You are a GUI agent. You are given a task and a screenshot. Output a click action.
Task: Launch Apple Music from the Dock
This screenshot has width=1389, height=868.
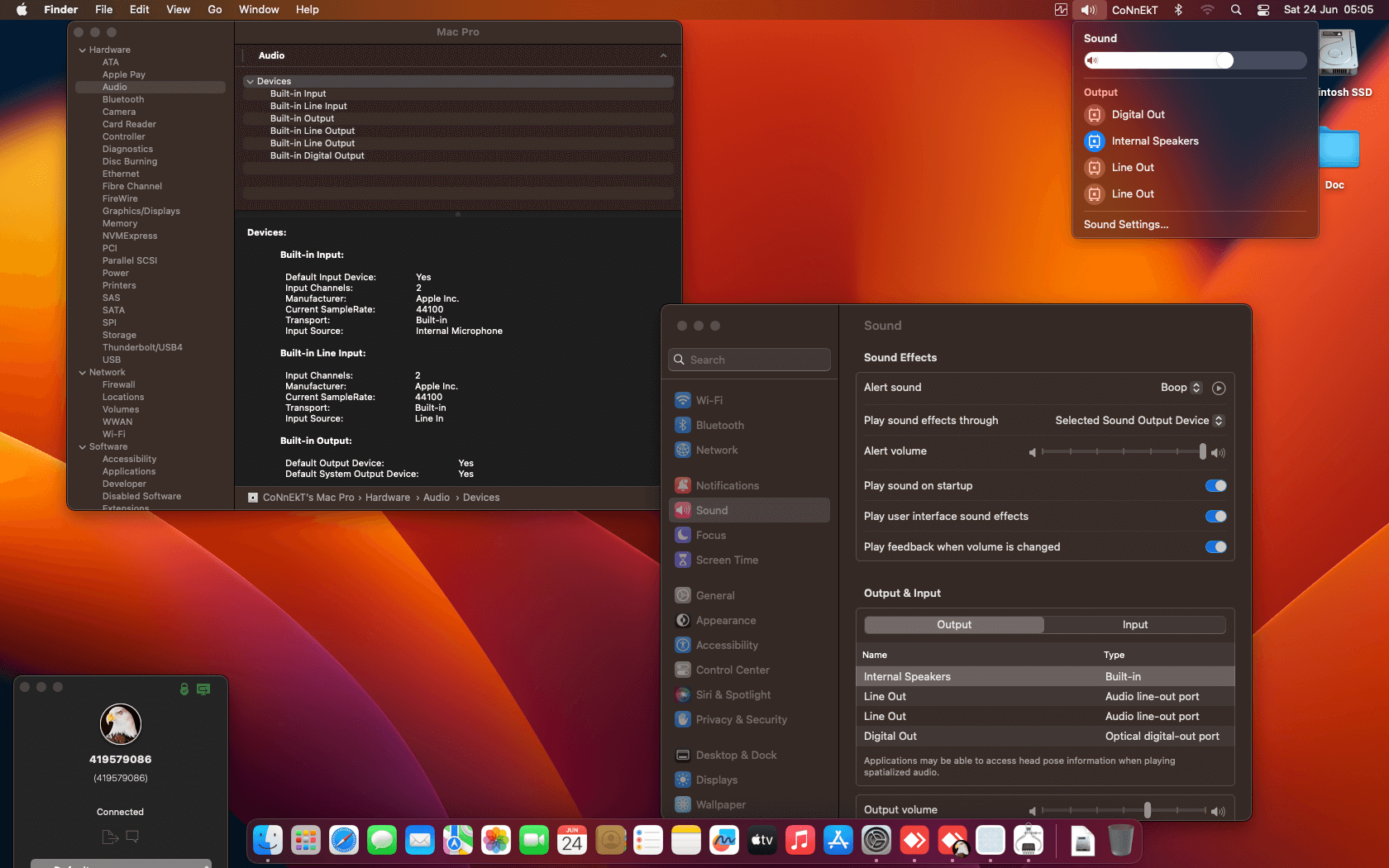tap(800, 841)
